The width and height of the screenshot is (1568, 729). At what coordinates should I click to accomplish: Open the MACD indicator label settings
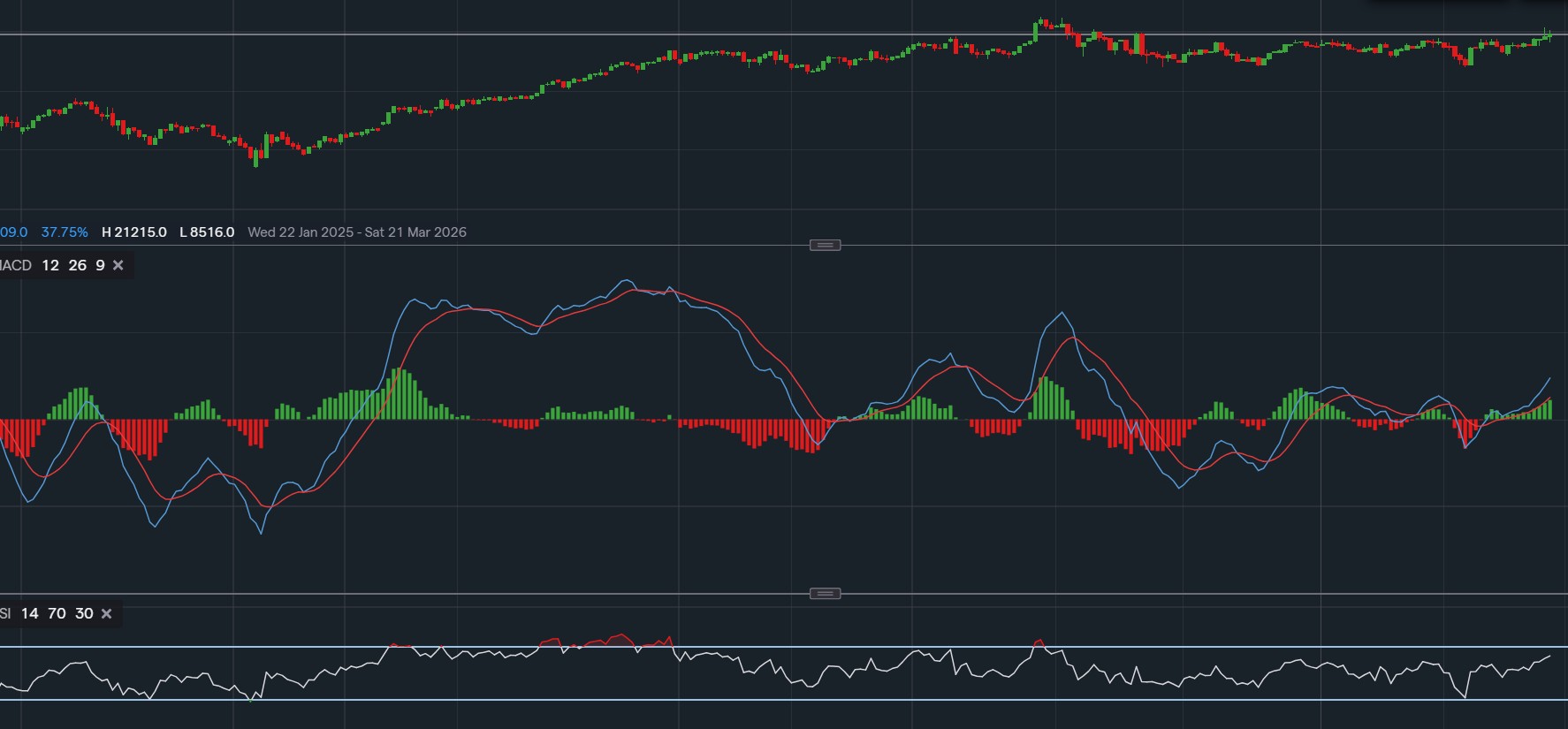[15, 265]
